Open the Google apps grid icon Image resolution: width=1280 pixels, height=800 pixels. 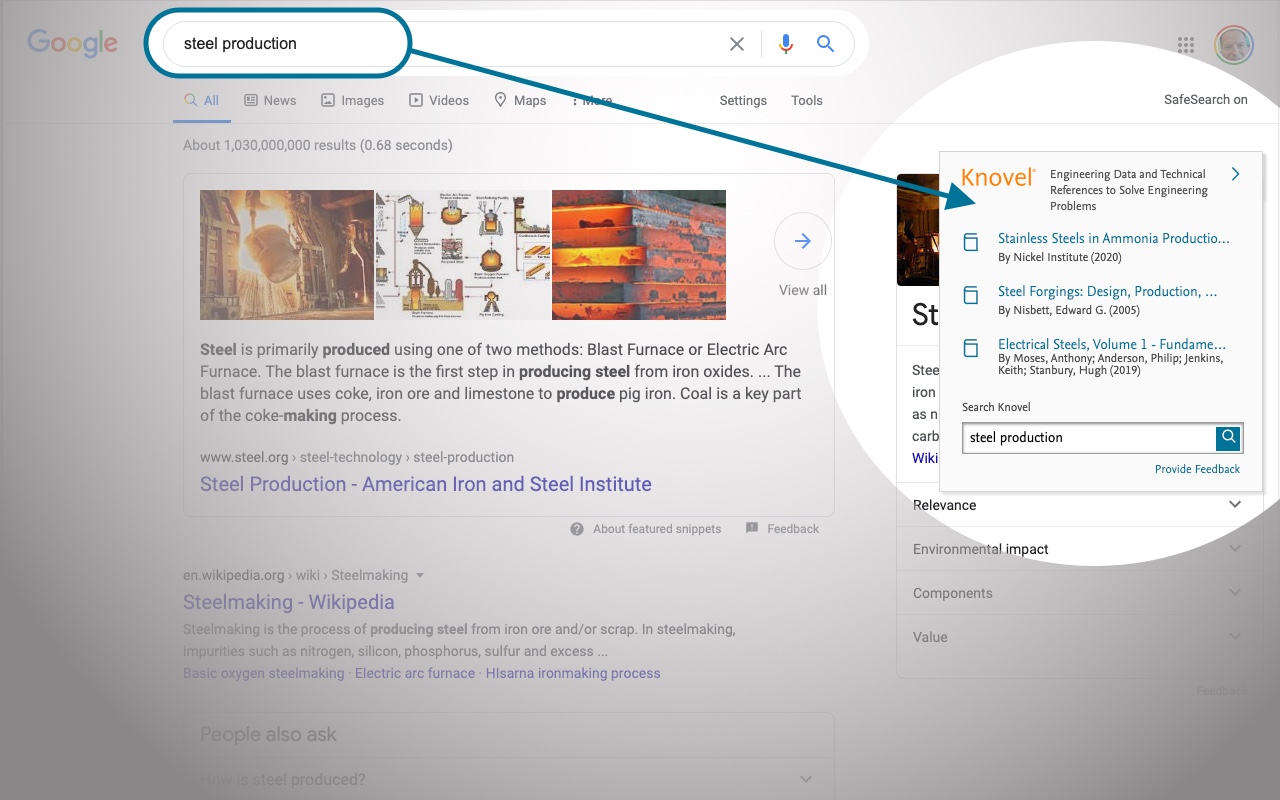pos(1185,44)
